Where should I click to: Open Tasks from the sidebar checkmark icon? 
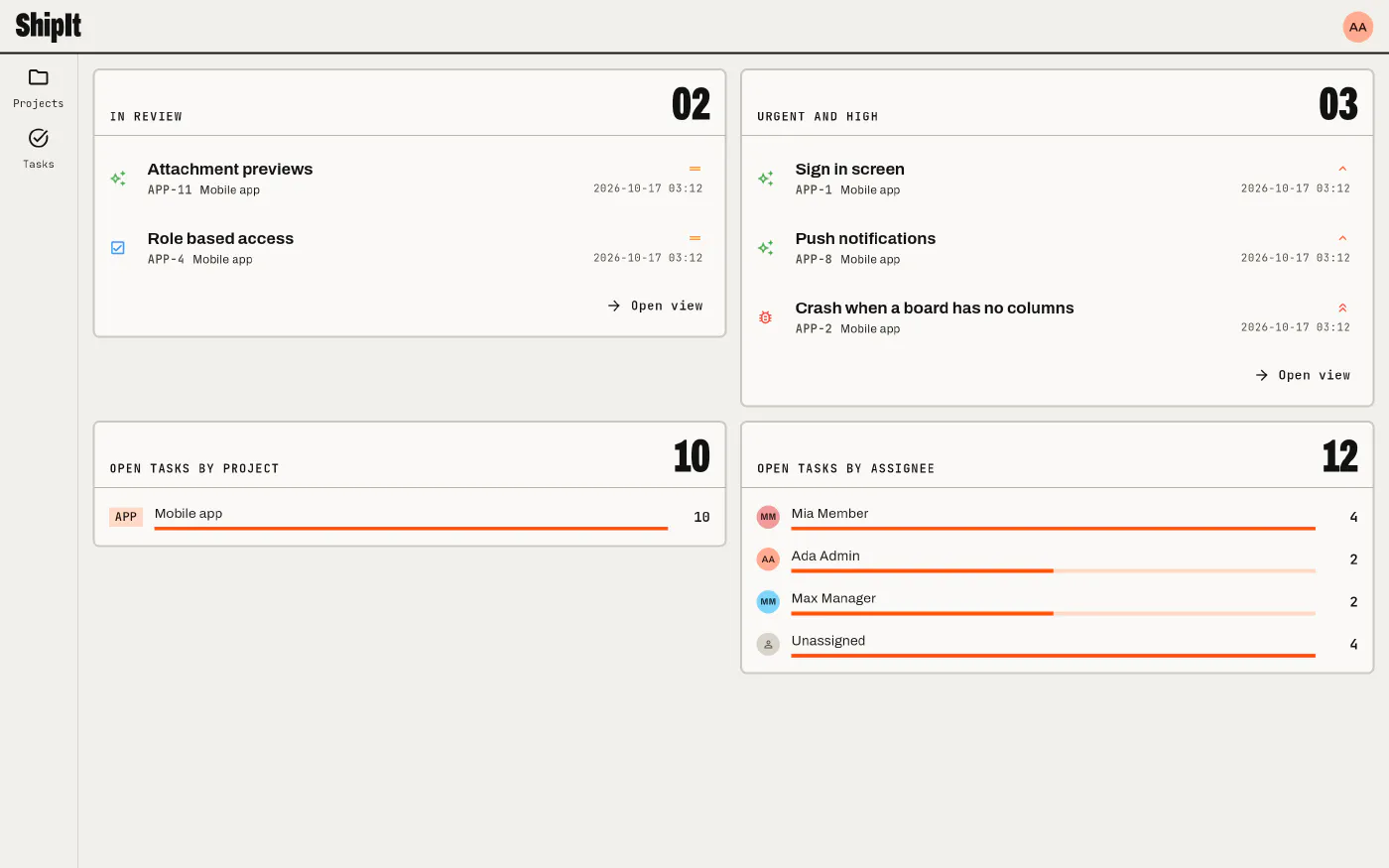point(39,138)
